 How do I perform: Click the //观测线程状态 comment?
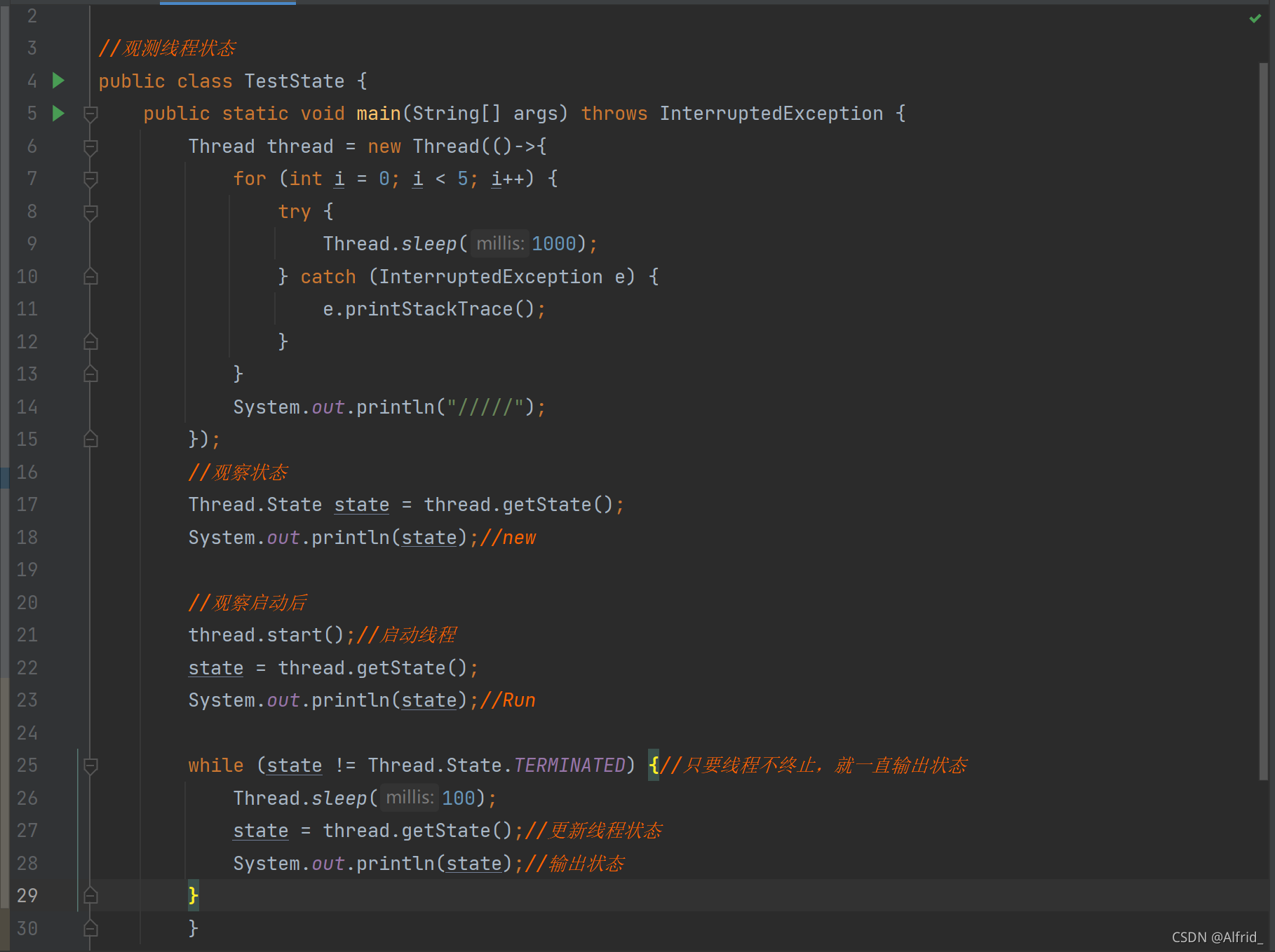[x=167, y=48]
